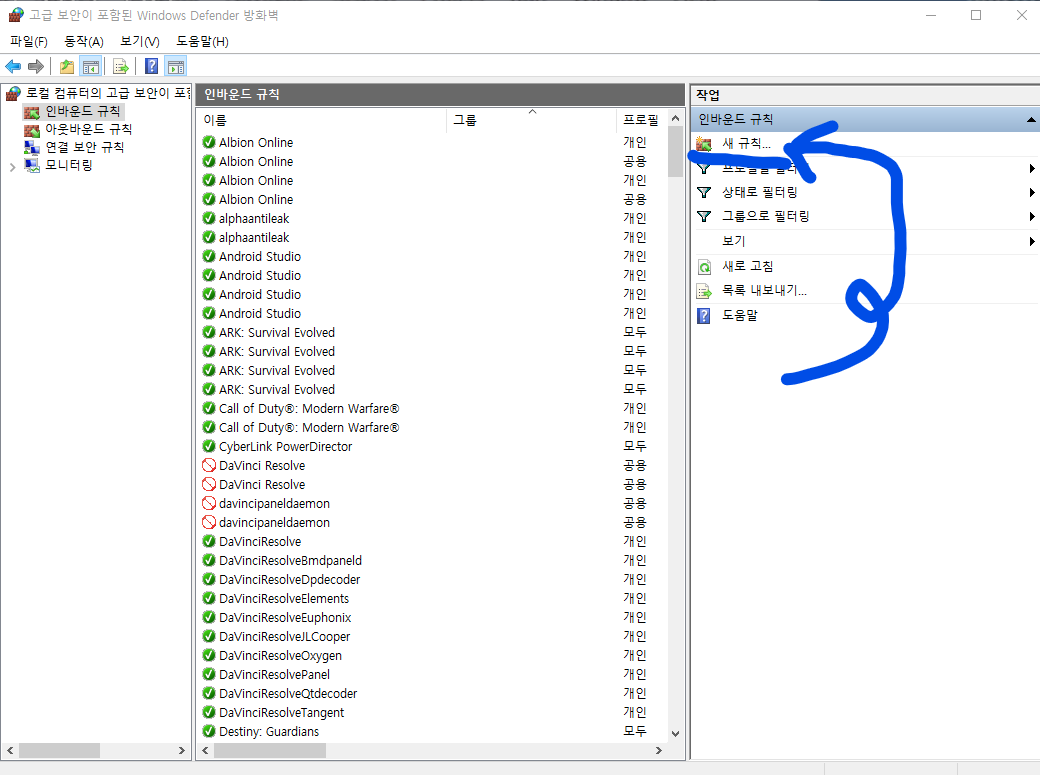Open submenu arrow for 상태로 필터링
Screen dimensions: 1040x775
(1032, 192)
